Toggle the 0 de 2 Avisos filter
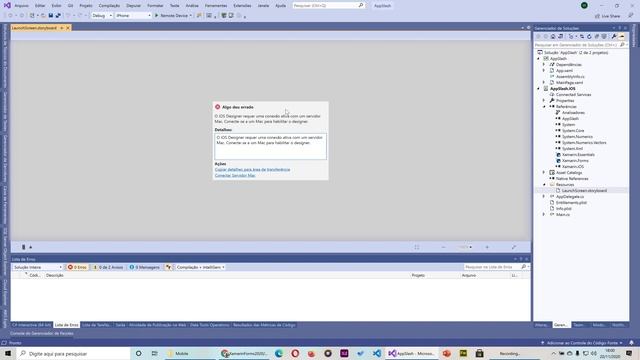Image resolution: width=640 pixels, height=360 pixels. click(108, 267)
